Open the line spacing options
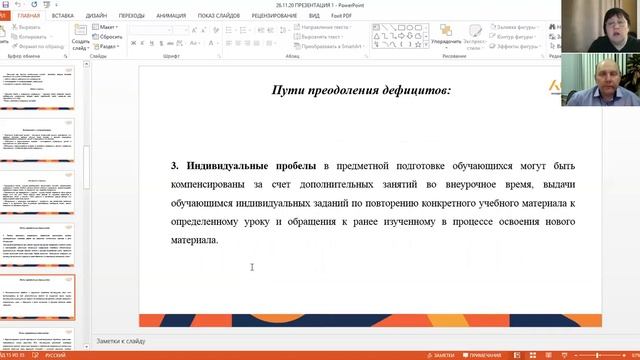Image resolution: width=640 pixels, height=360 pixels. (283, 30)
